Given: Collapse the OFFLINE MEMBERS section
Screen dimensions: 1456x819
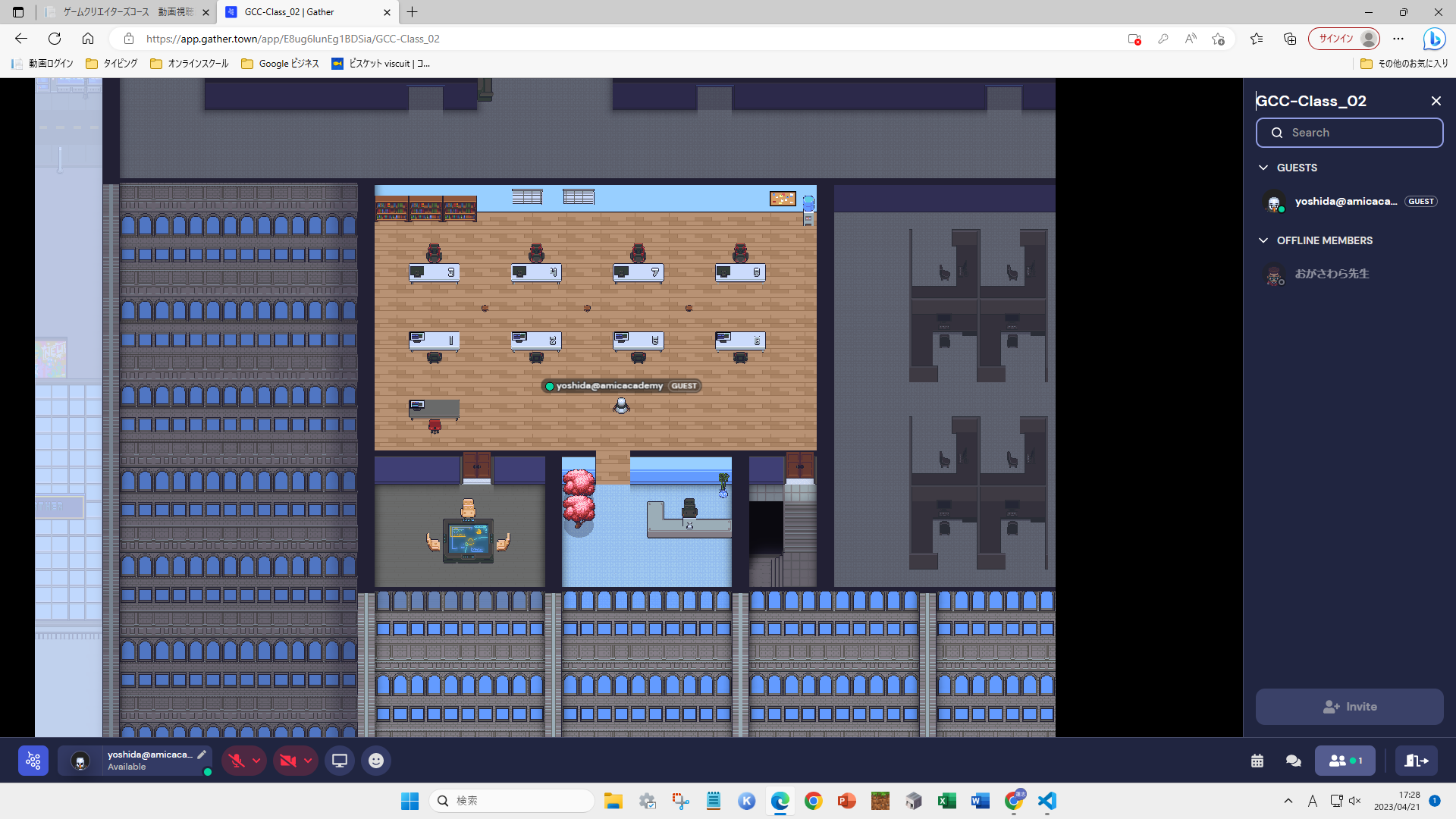Looking at the screenshot, I should (1263, 240).
